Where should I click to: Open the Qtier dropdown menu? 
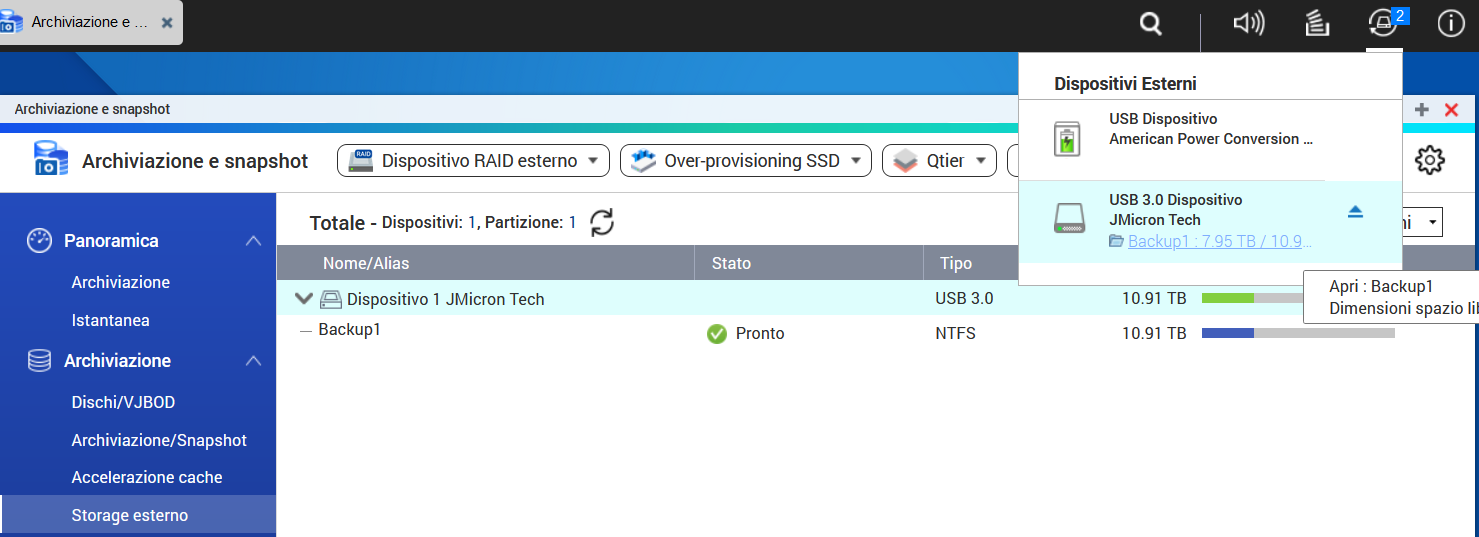tap(939, 160)
